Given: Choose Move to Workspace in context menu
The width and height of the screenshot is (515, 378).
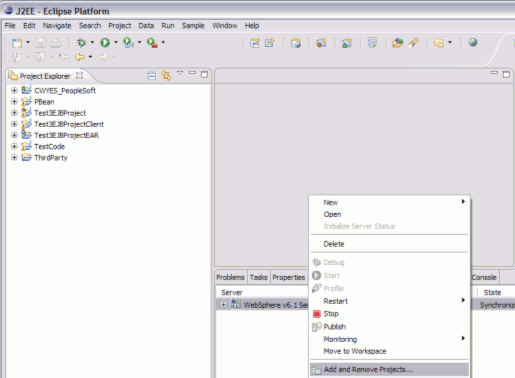Looking at the screenshot, I should tap(390, 351).
